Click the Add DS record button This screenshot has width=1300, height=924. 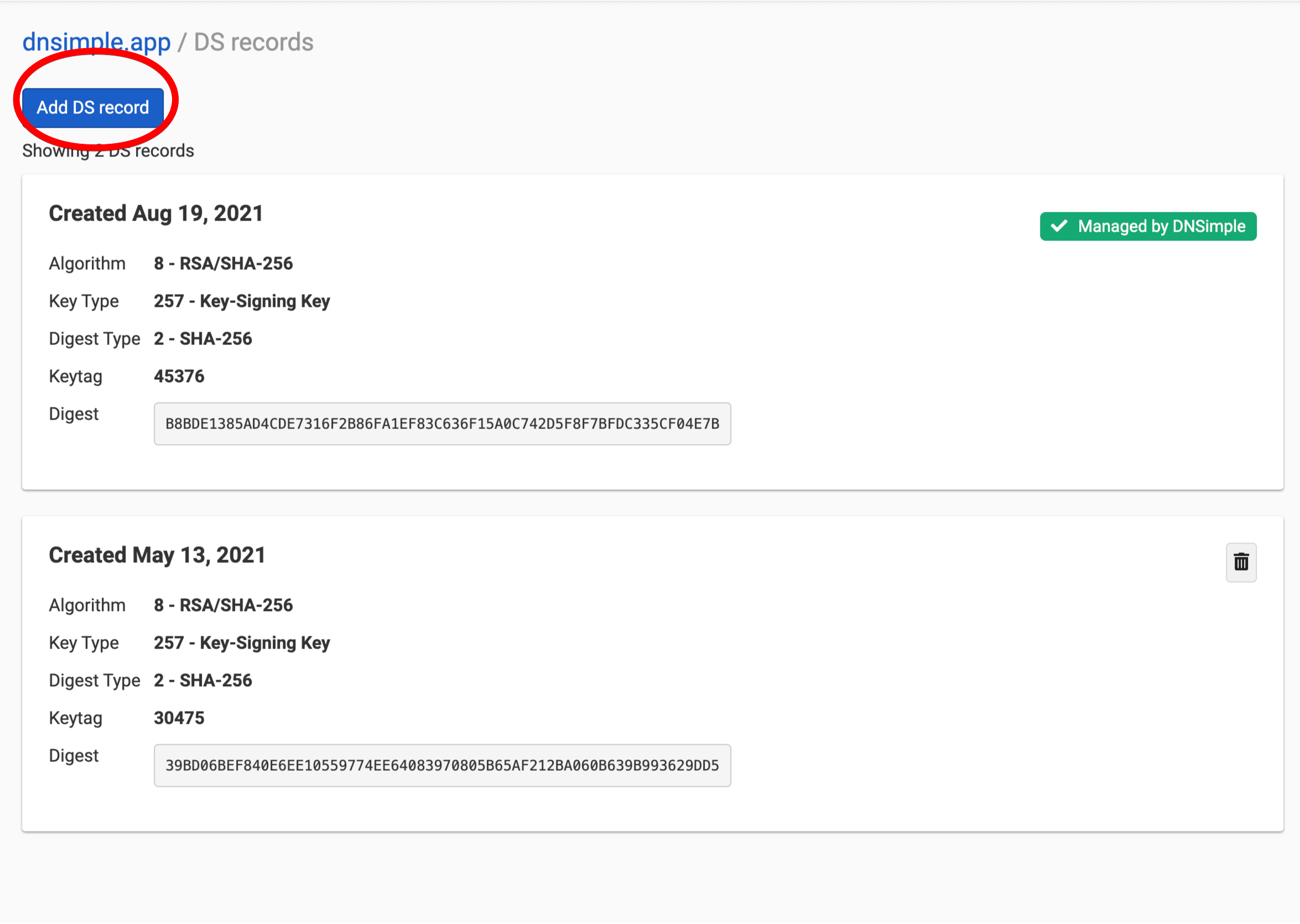(x=93, y=107)
